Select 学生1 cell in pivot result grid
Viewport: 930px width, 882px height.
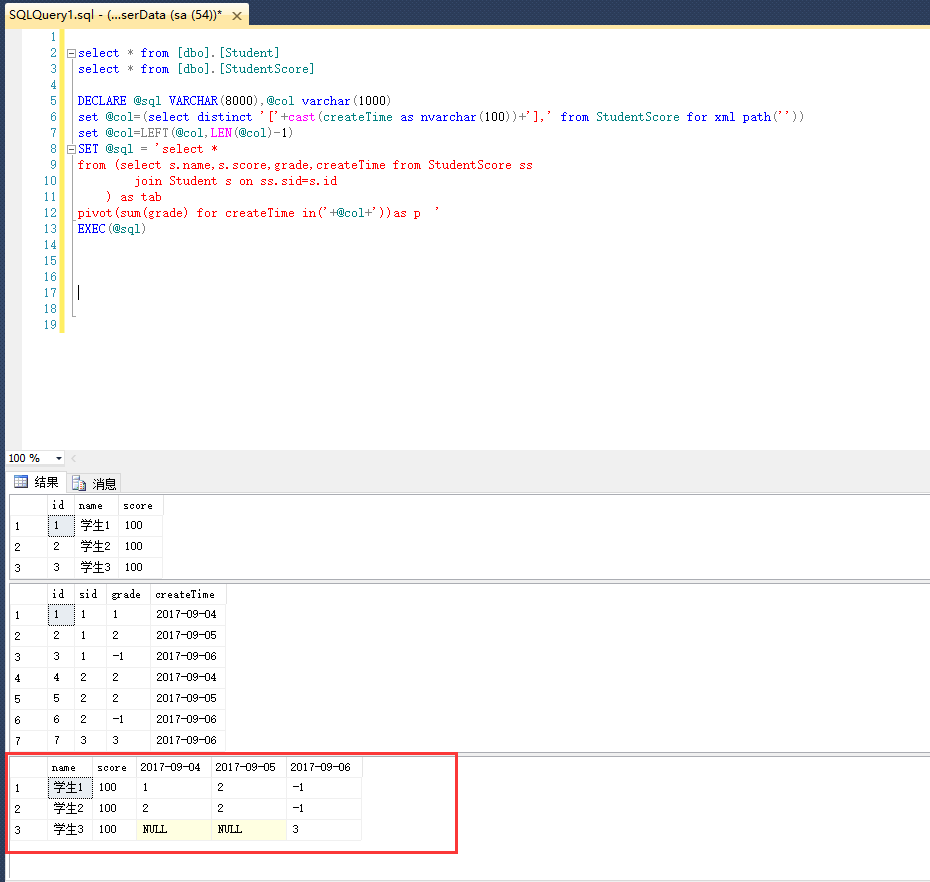tap(70, 788)
